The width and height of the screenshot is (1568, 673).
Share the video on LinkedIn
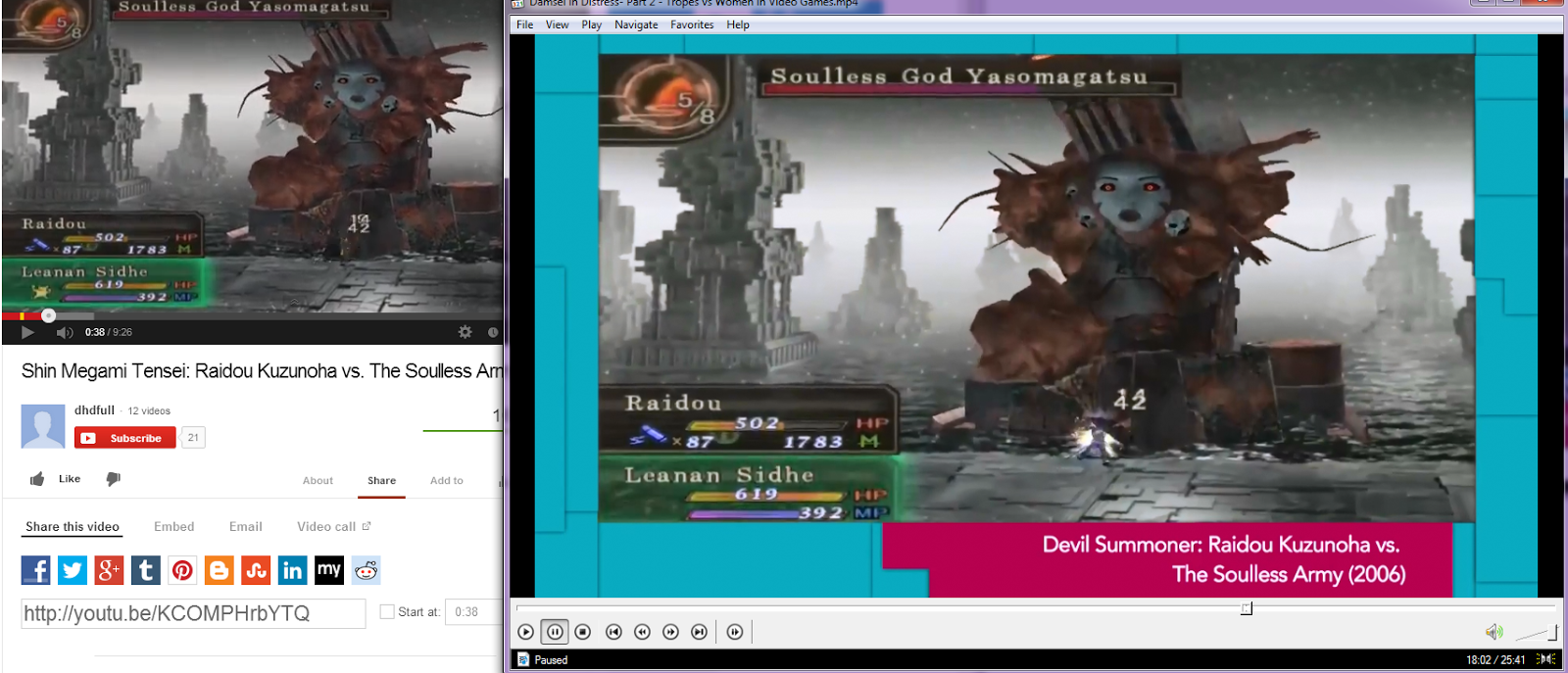[x=292, y=570]
